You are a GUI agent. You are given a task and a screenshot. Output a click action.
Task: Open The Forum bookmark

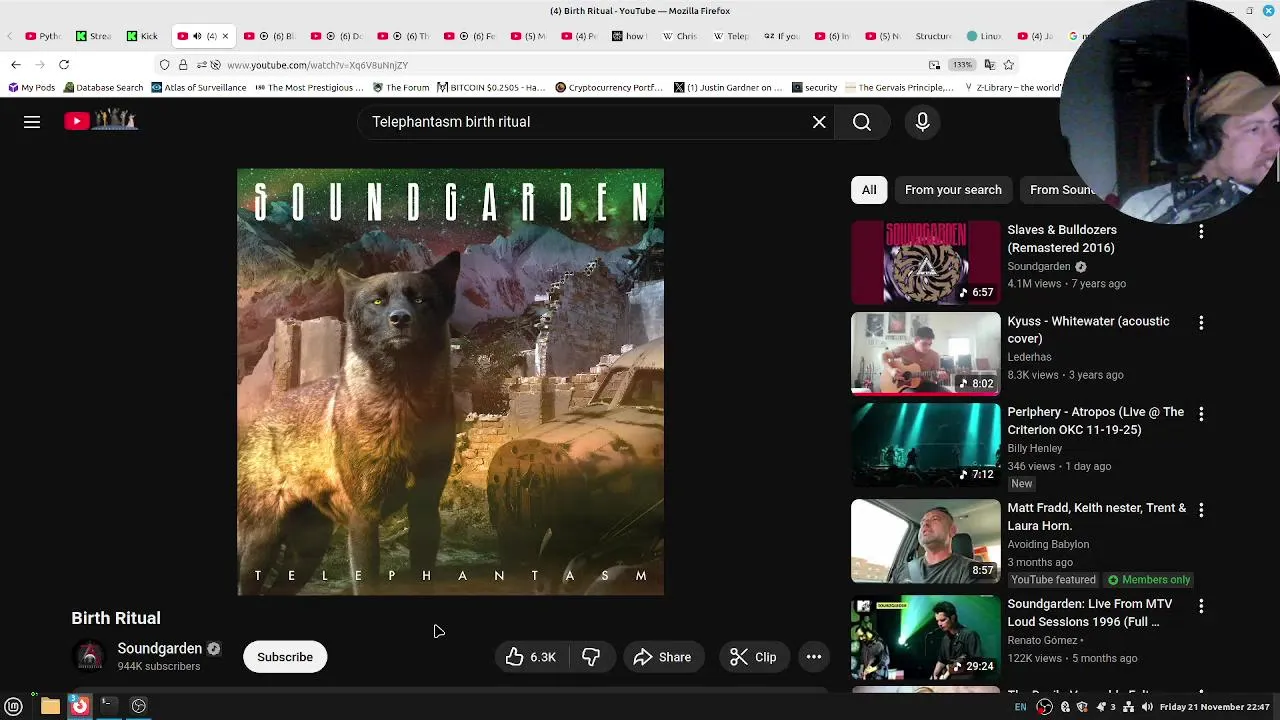pos(401,88)
